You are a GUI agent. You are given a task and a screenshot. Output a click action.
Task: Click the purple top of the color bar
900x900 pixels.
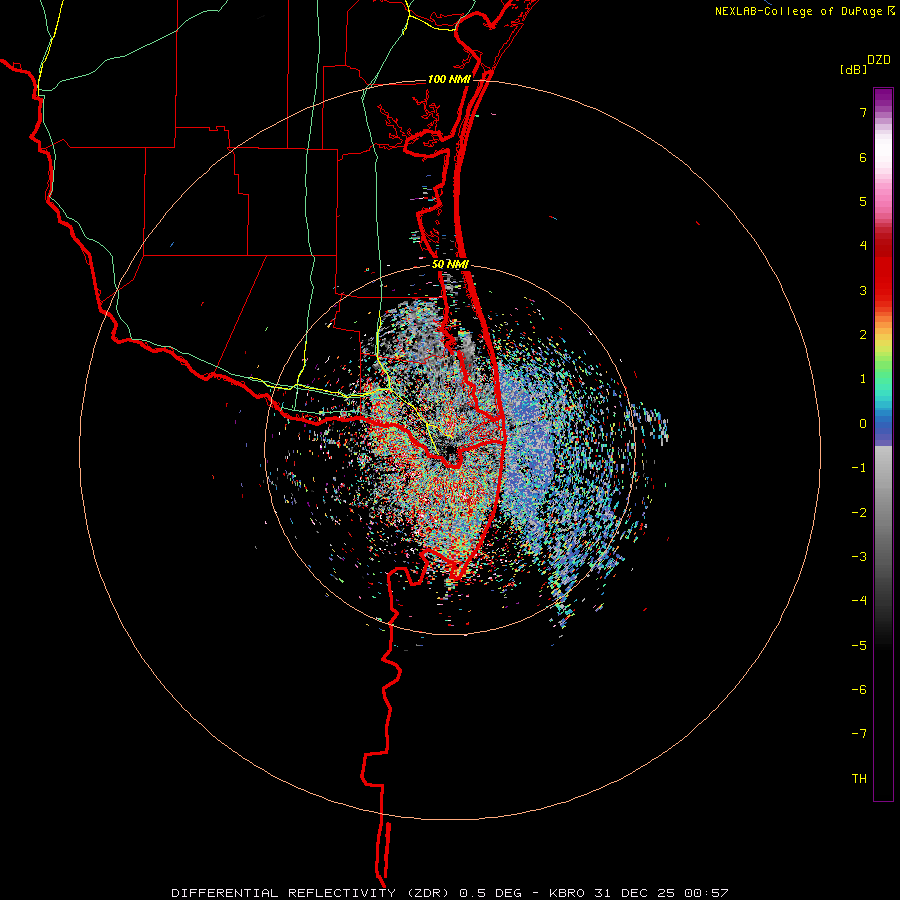pyautogui.click(x=883, y=98)
